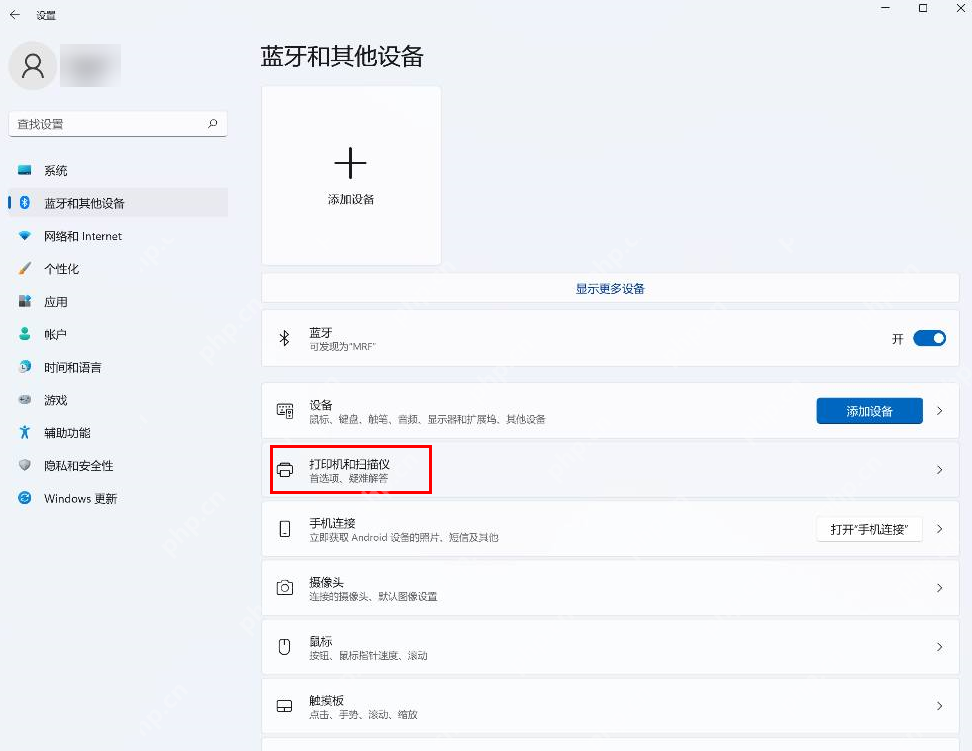
Task: Click the 个性化 paintbrush icon
Action: [x=25, y=269]
